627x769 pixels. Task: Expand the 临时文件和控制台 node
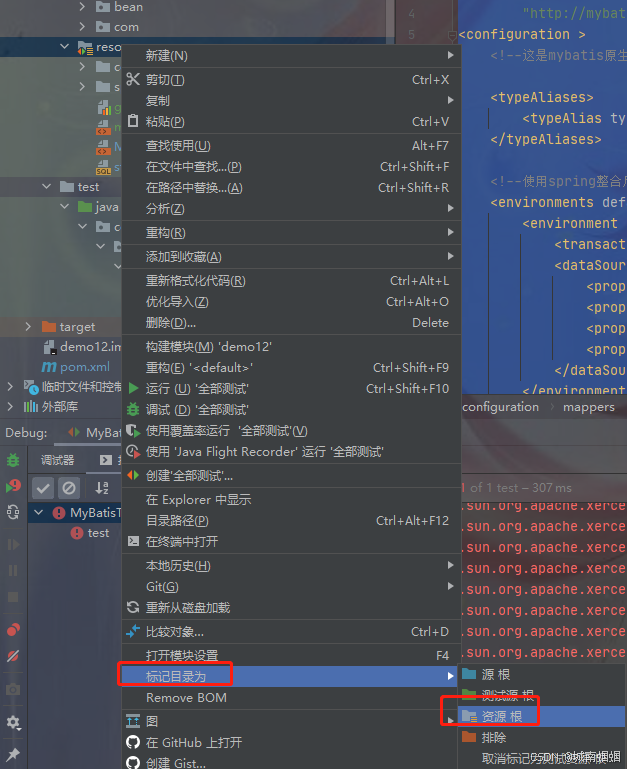10,386
